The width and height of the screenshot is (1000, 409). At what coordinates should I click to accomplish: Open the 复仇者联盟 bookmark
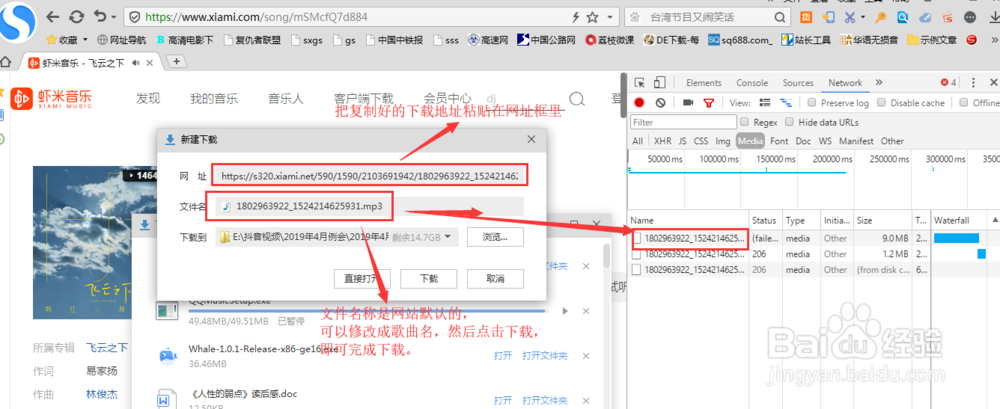click(x=252, y=40)
